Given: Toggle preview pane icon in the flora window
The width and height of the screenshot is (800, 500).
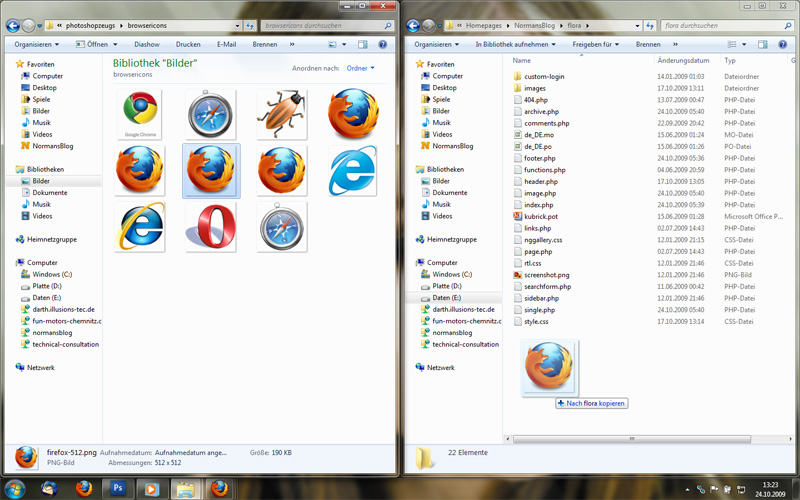Looking at the screenshot, I should click(x=763, y=44).
